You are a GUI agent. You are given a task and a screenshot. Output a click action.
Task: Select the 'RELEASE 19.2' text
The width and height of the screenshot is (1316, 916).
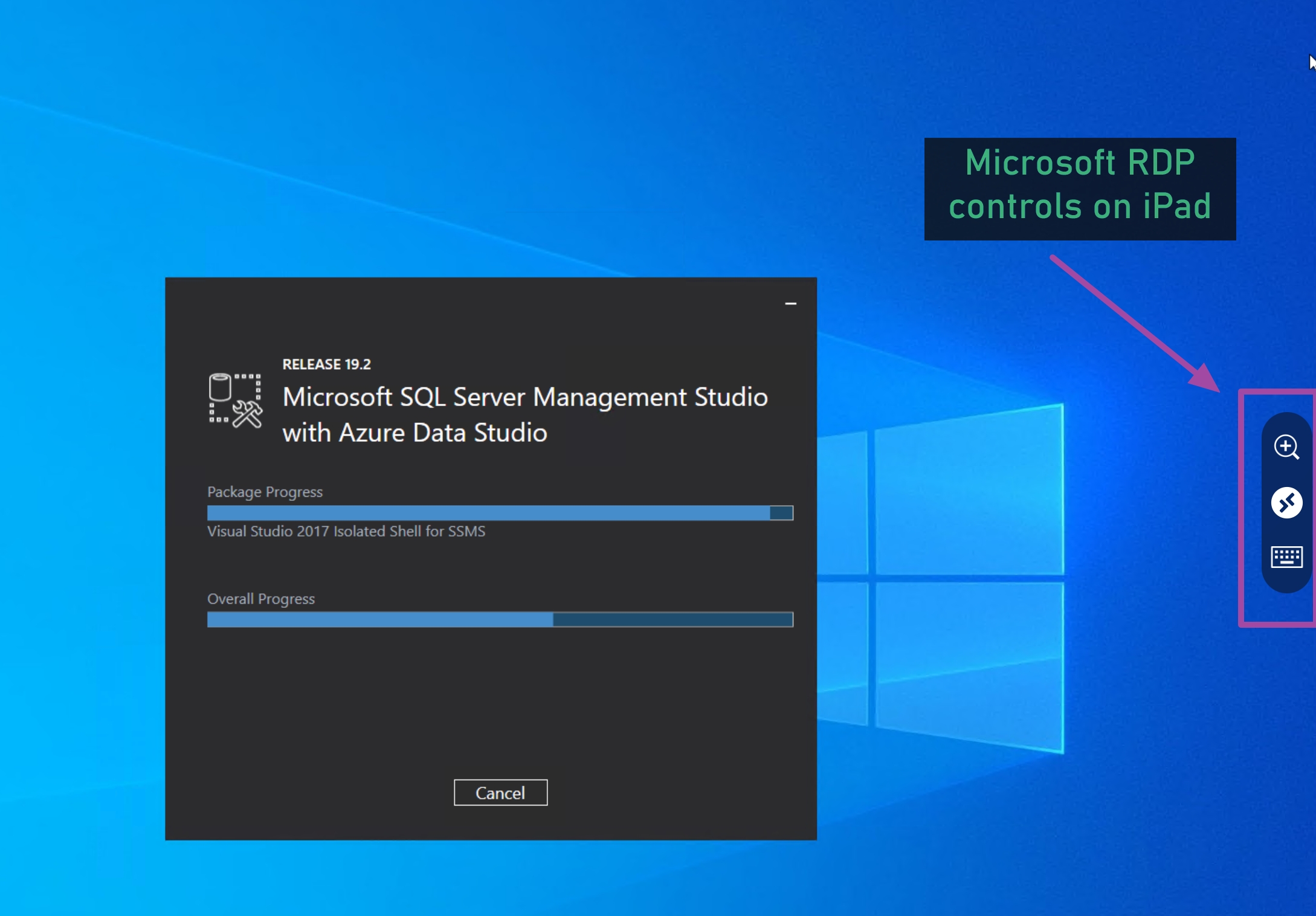click(326, 364)
